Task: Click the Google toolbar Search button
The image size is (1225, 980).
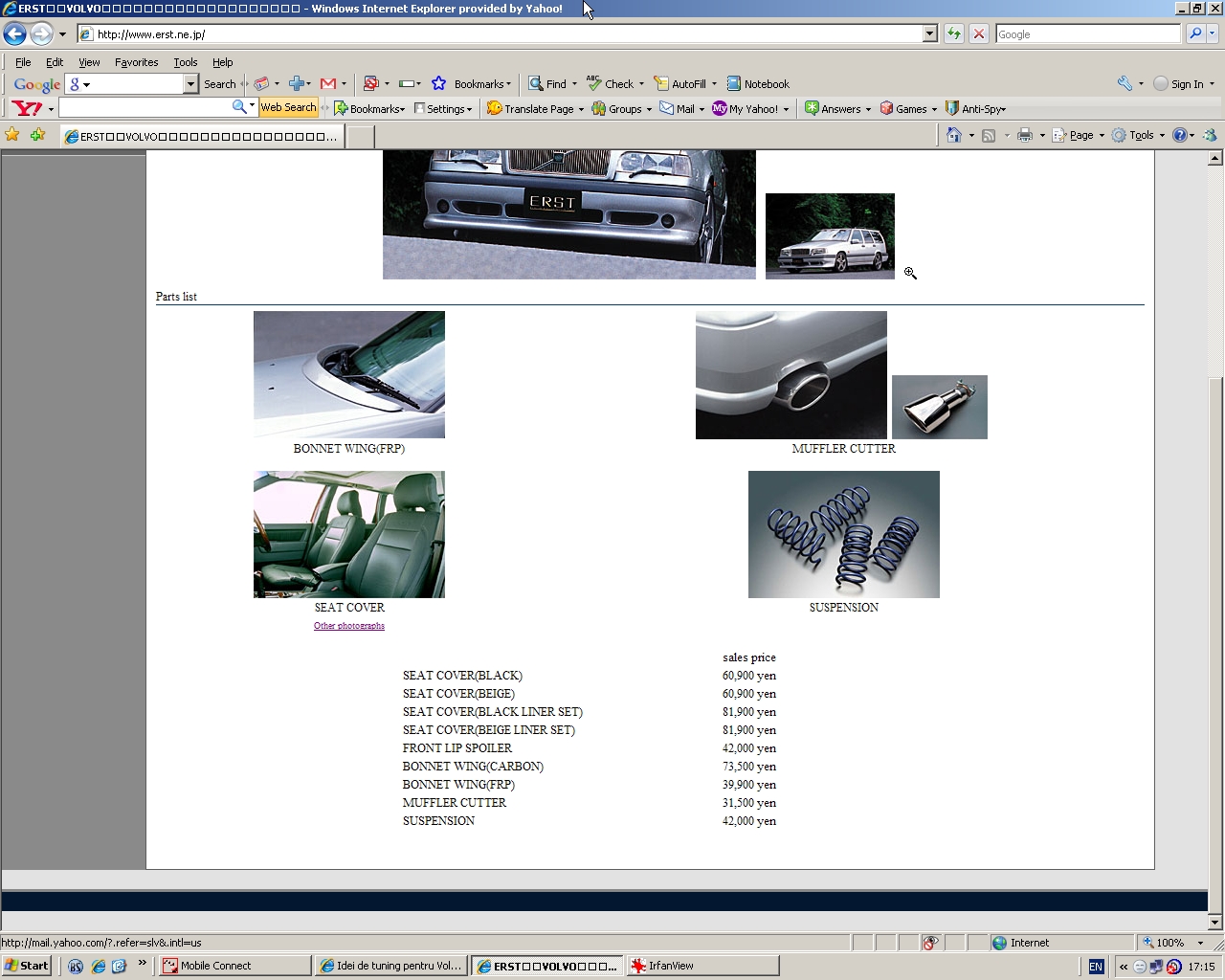Action: click(x=219, y=84)
